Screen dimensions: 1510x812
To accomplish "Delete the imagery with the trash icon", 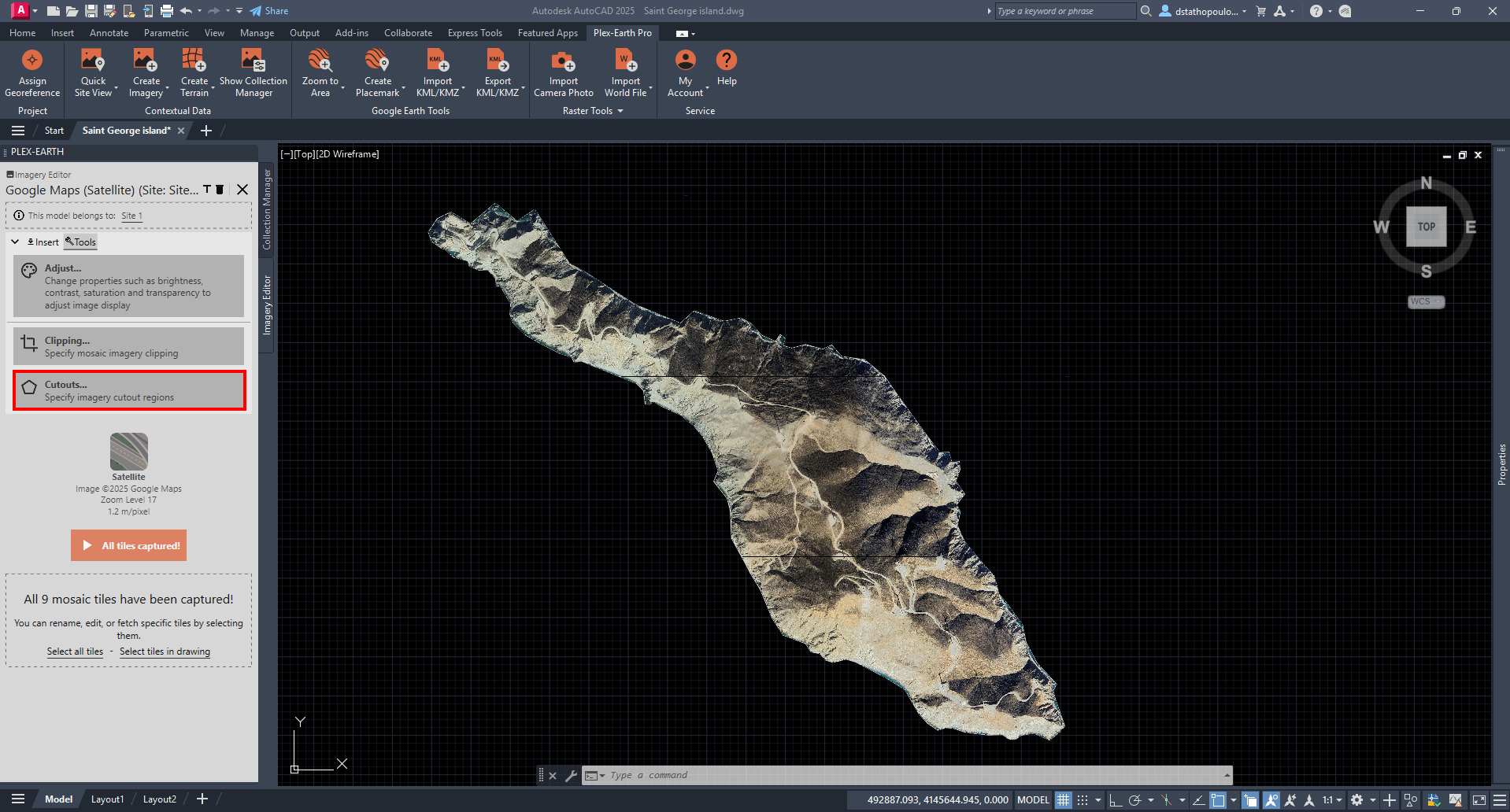I will pyautogui.click(x=220, y=190).
